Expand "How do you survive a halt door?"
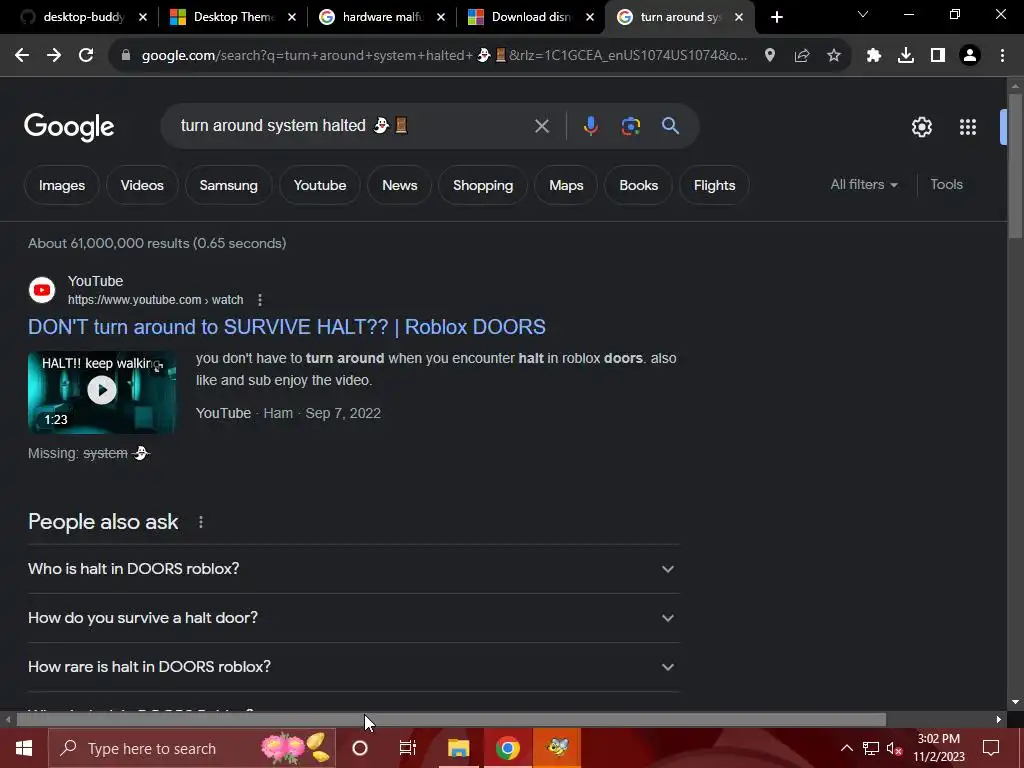Viewport: 1024px width, 768px height. click(353, 618)
